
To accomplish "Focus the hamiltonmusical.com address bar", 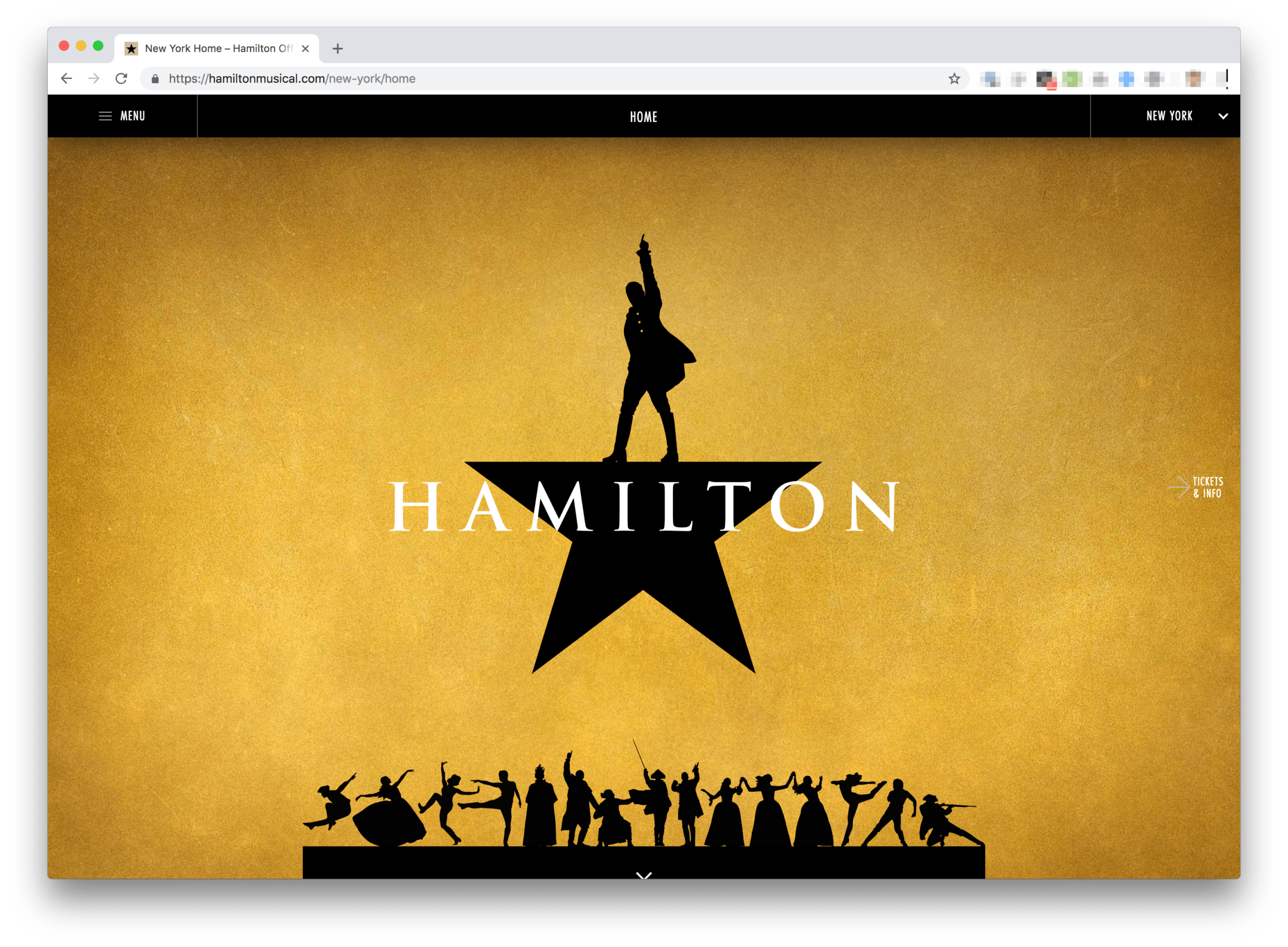I will 555,78.
